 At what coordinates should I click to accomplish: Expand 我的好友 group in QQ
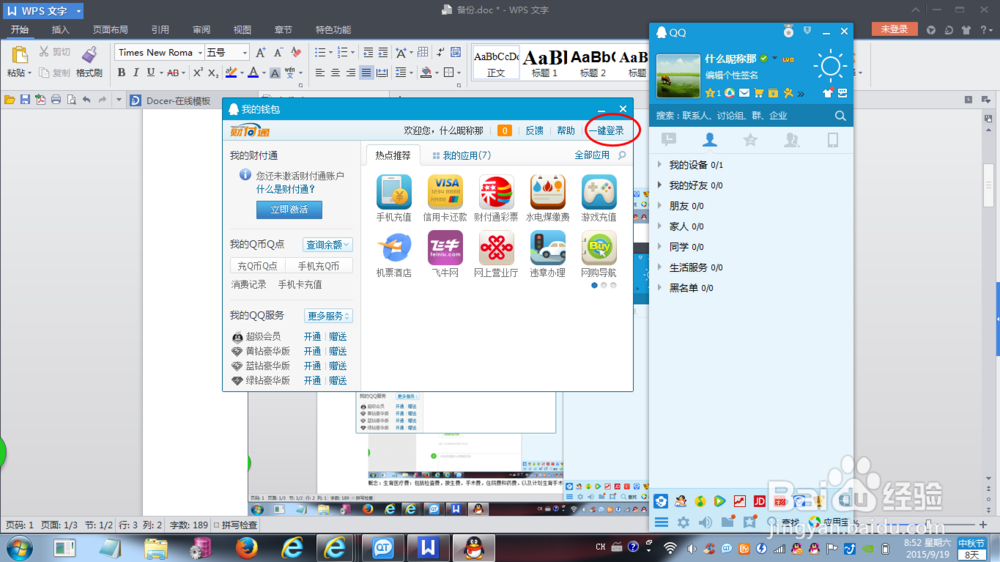coord(659,185)
